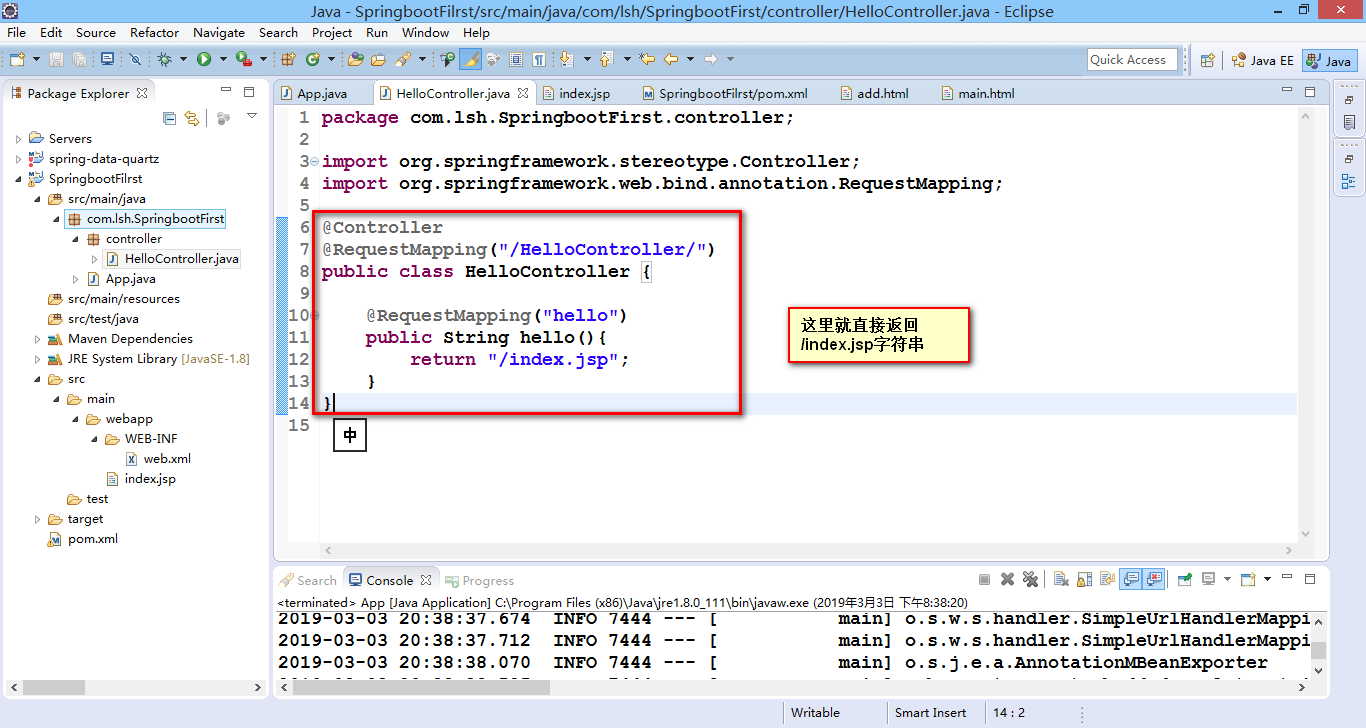This screenshot has height=728, width=1366.
Task: Select web.xml in the Package Explorer tree
Action: point(167,459)
